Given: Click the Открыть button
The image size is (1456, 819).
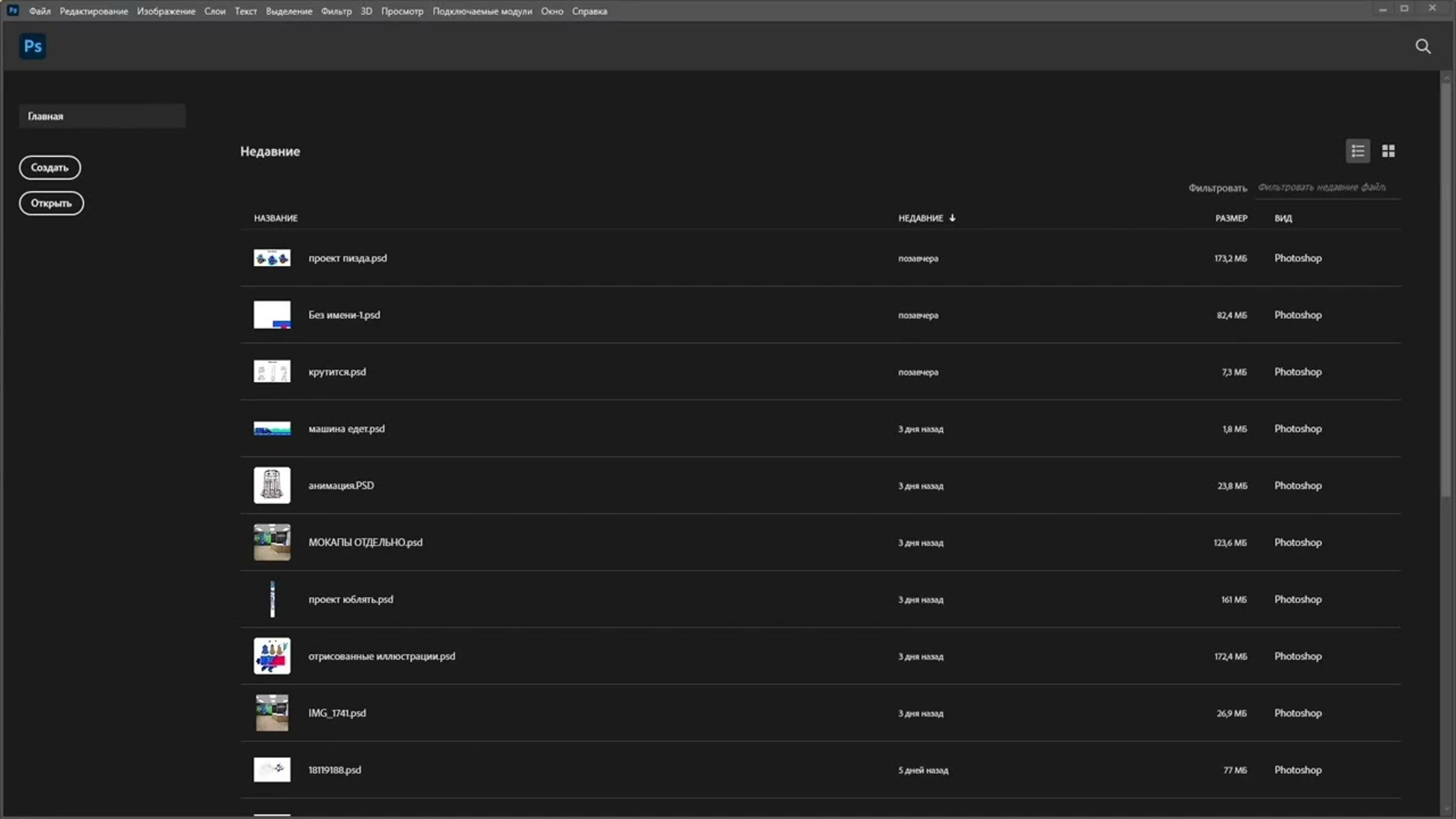Looking at the screenshot, I should [52, 203].
